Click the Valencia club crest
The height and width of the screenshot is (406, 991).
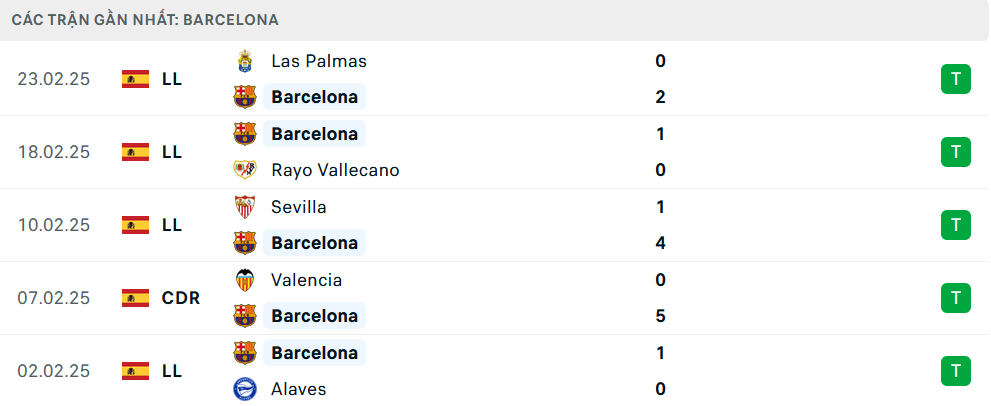(244, 280)
